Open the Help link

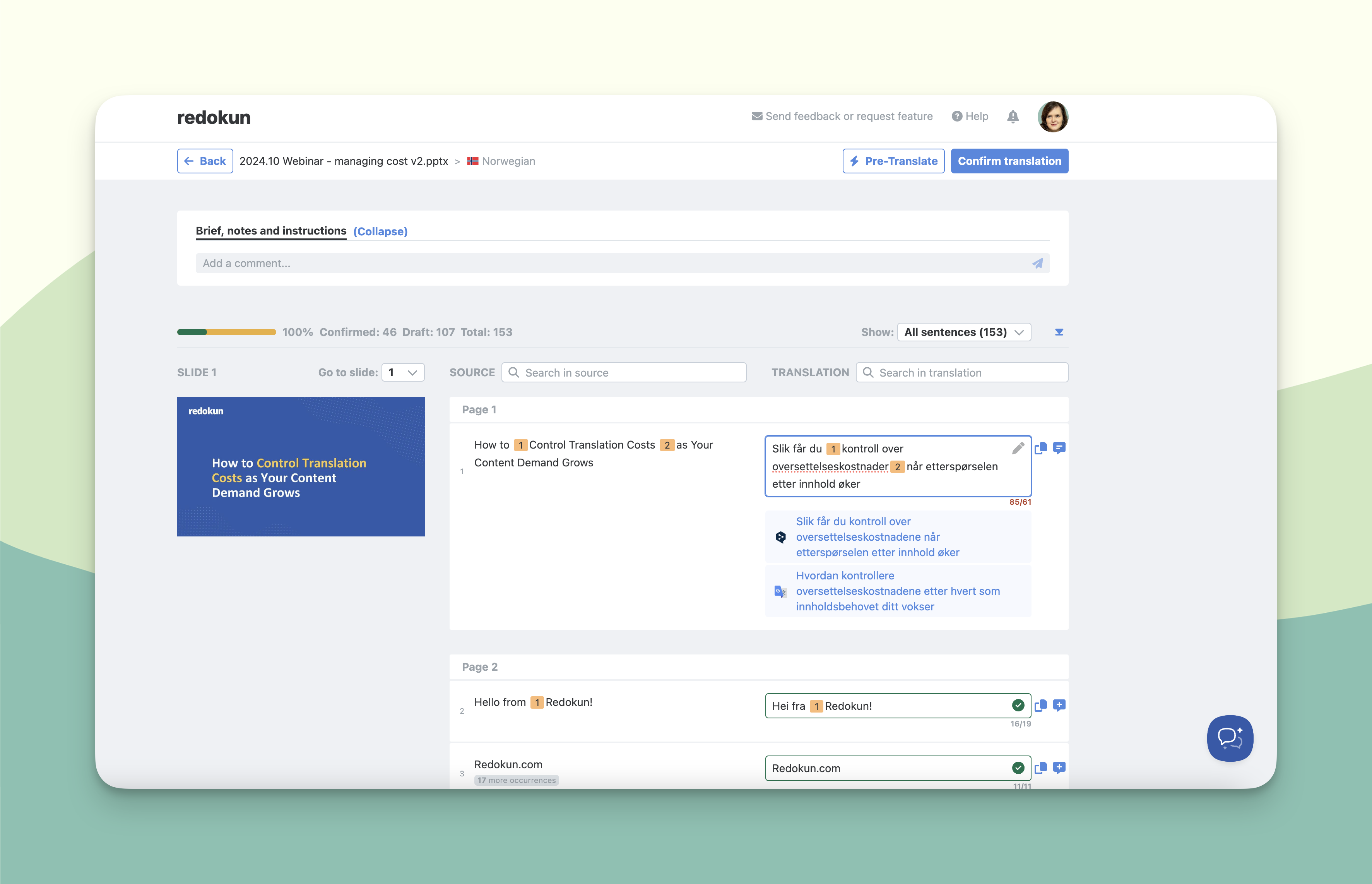(x=970, y=116)
